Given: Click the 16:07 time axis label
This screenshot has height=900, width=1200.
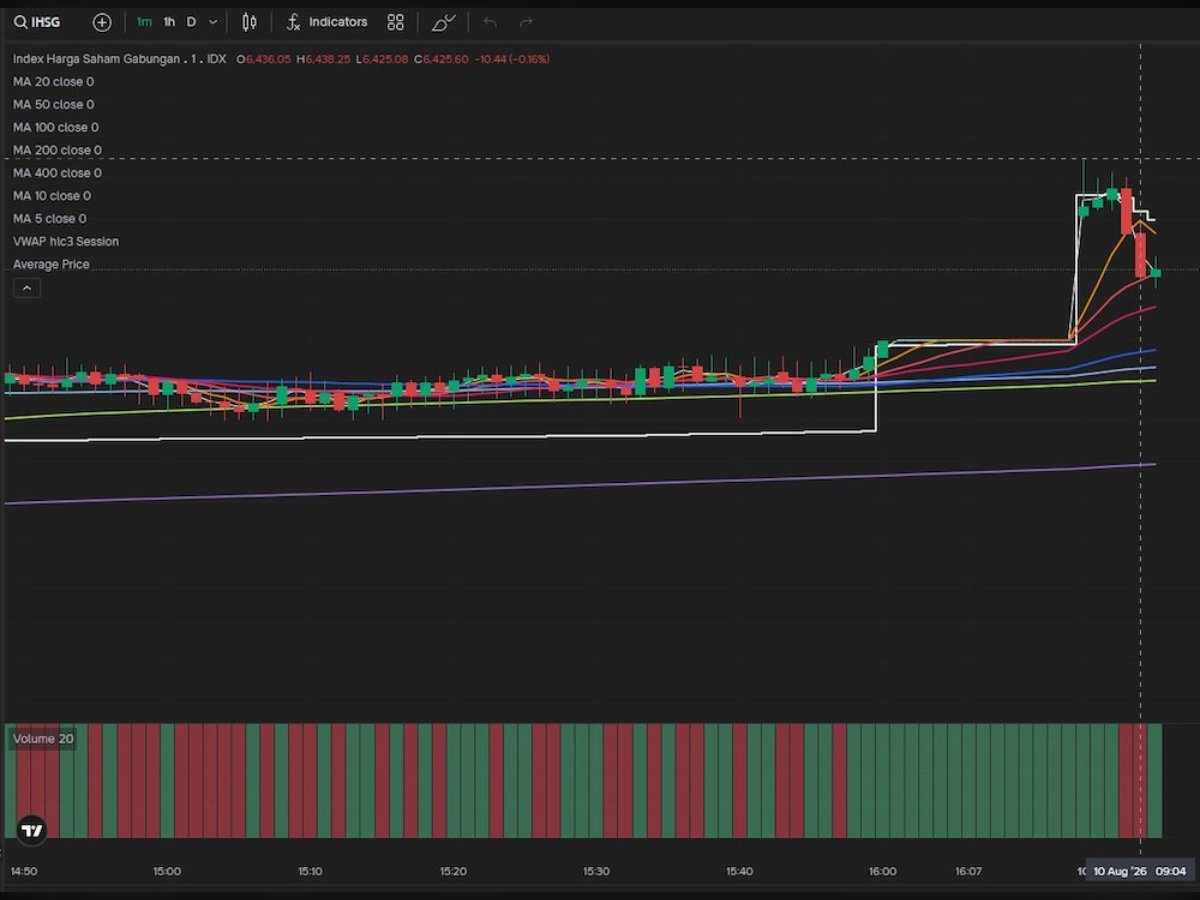Looking at the screenshot, I should (x=968, y=872).
